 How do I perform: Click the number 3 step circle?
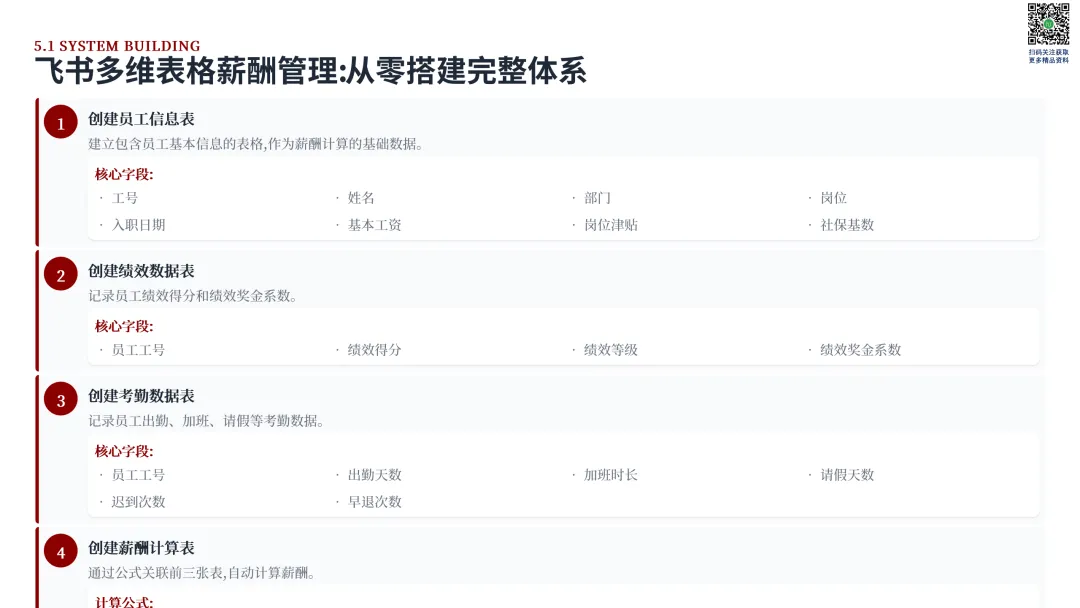(x=61, y=400)
